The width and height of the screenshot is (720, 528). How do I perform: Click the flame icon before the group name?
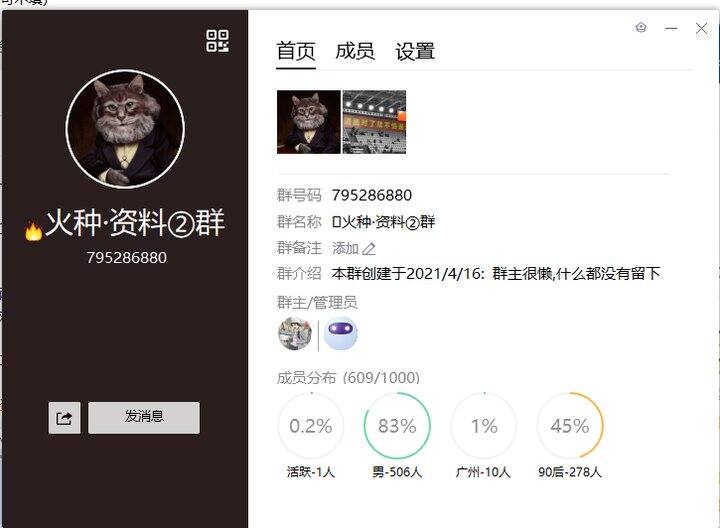tap(34, 230)
